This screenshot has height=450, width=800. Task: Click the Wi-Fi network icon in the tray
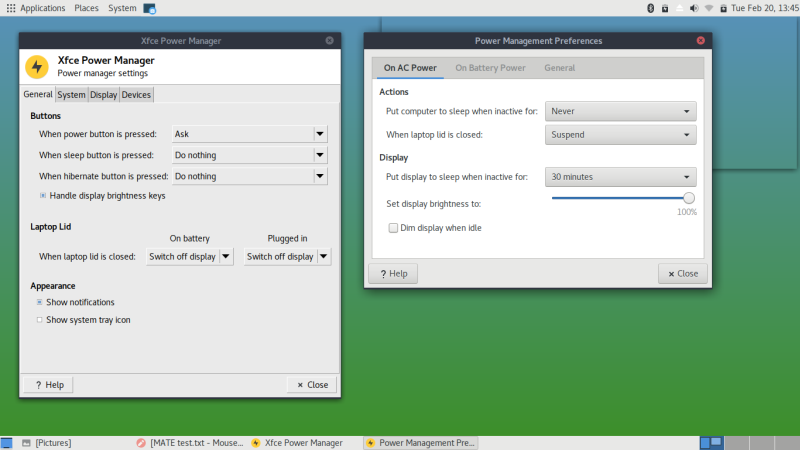pos(709,8)
